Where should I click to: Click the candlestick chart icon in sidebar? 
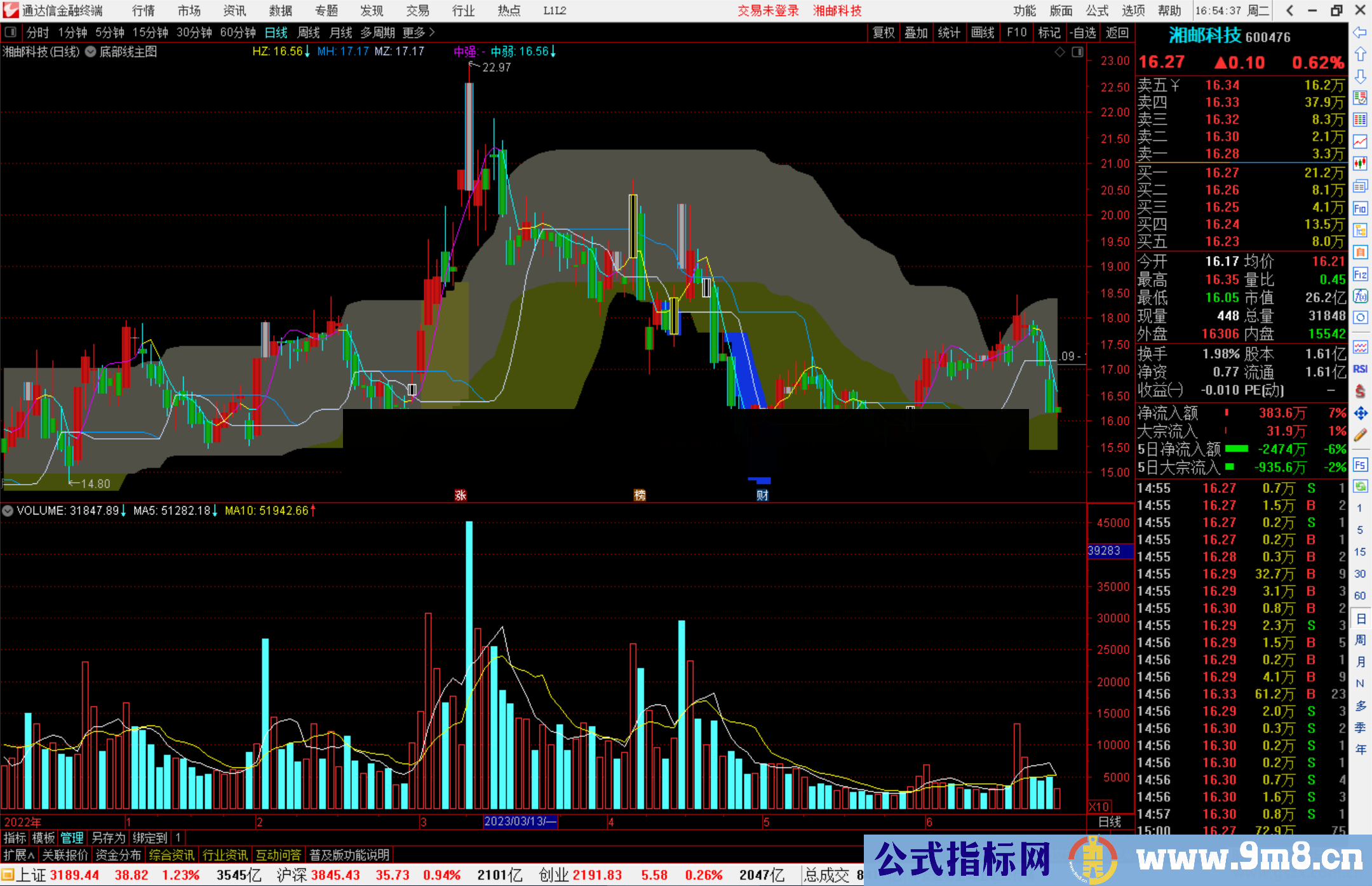(1360, 164)
